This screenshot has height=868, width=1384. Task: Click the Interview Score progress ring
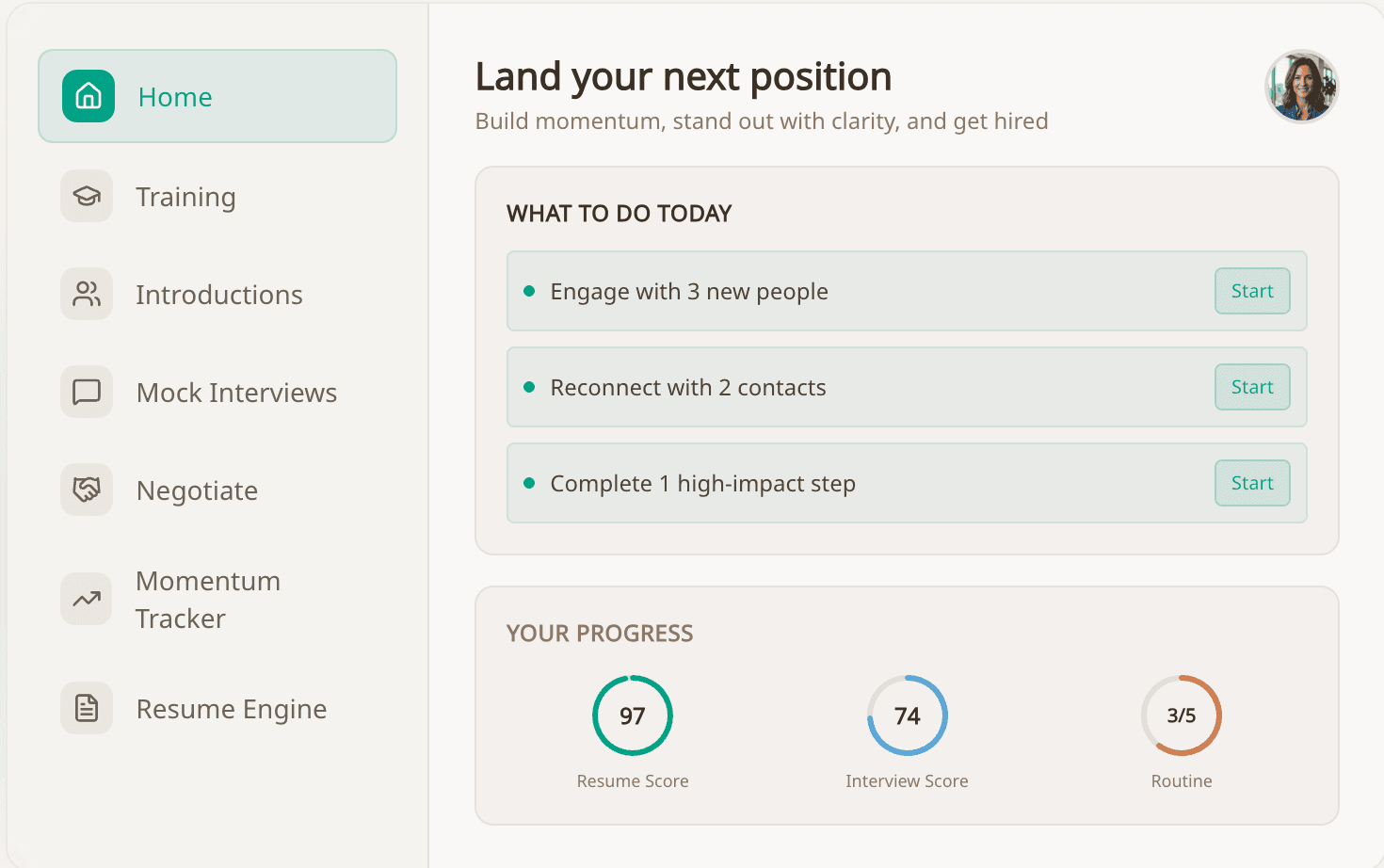coord(906,715)
